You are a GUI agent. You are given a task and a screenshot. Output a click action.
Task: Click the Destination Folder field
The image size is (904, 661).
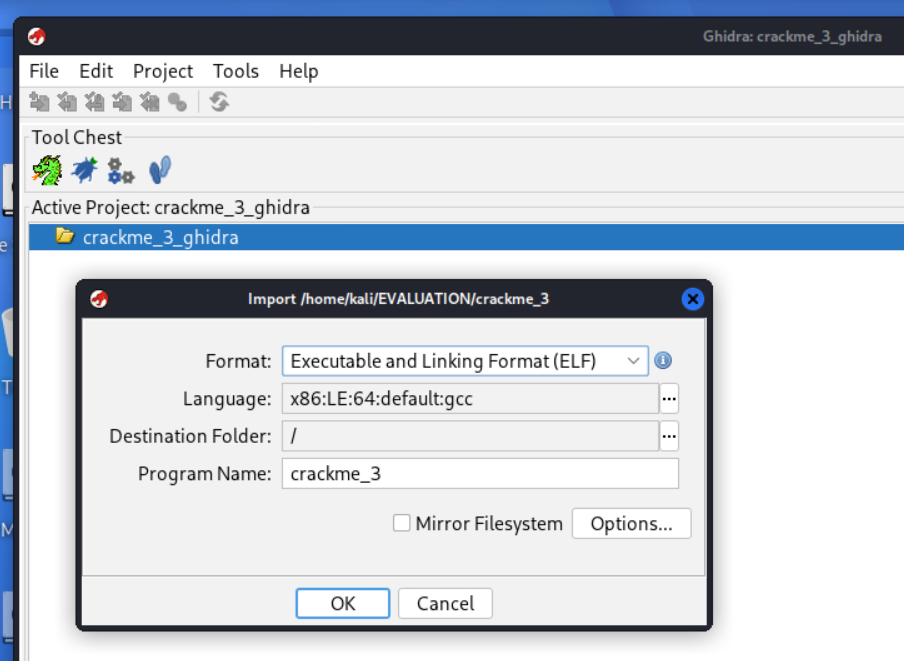pyautogui.click(x=470, y=436)
